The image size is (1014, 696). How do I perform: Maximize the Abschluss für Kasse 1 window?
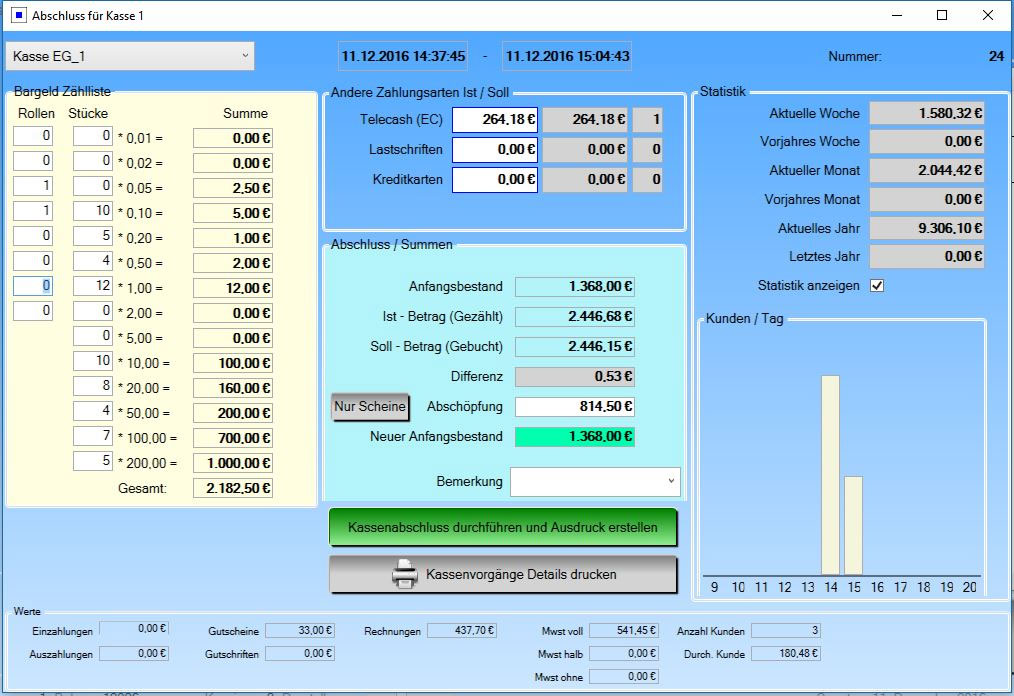tap(942, 16)
